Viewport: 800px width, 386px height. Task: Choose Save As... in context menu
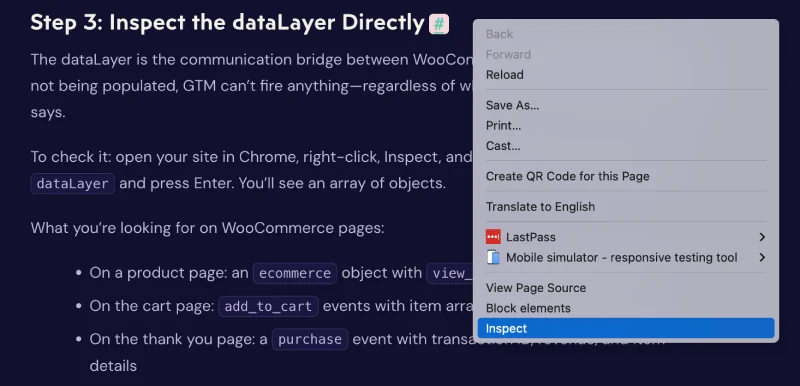(626, 106)
